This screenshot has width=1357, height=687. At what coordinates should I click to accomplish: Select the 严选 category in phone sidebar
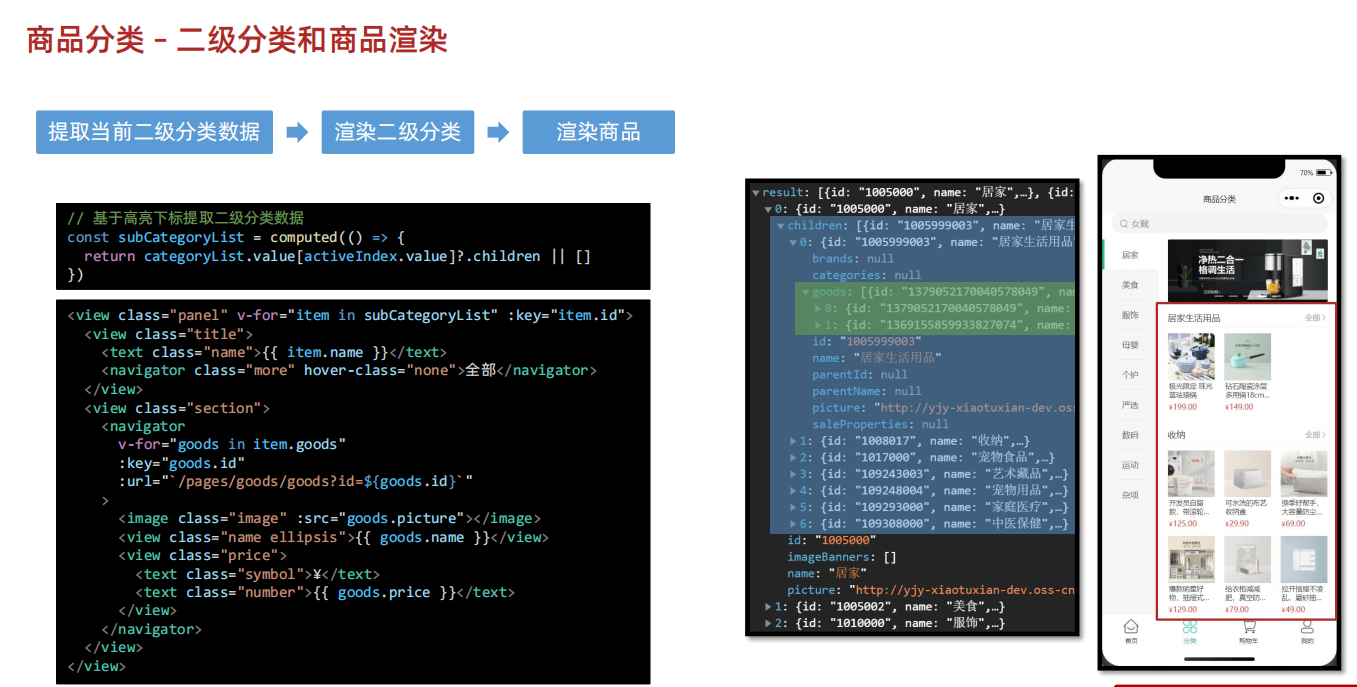click(x=1130, y=405)
